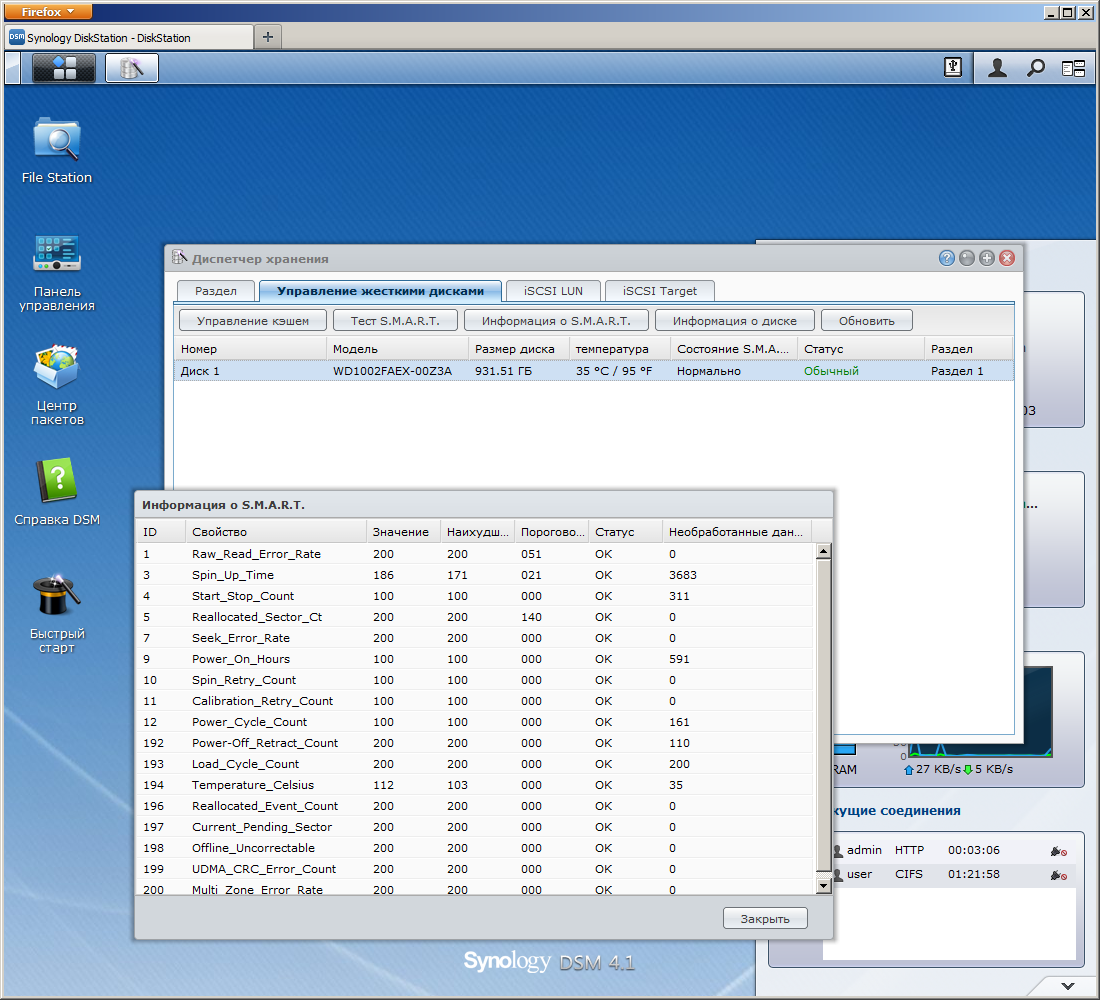Select the Power_Cycle_Count row
1100x1000 pixels.
tap(474, 722)
